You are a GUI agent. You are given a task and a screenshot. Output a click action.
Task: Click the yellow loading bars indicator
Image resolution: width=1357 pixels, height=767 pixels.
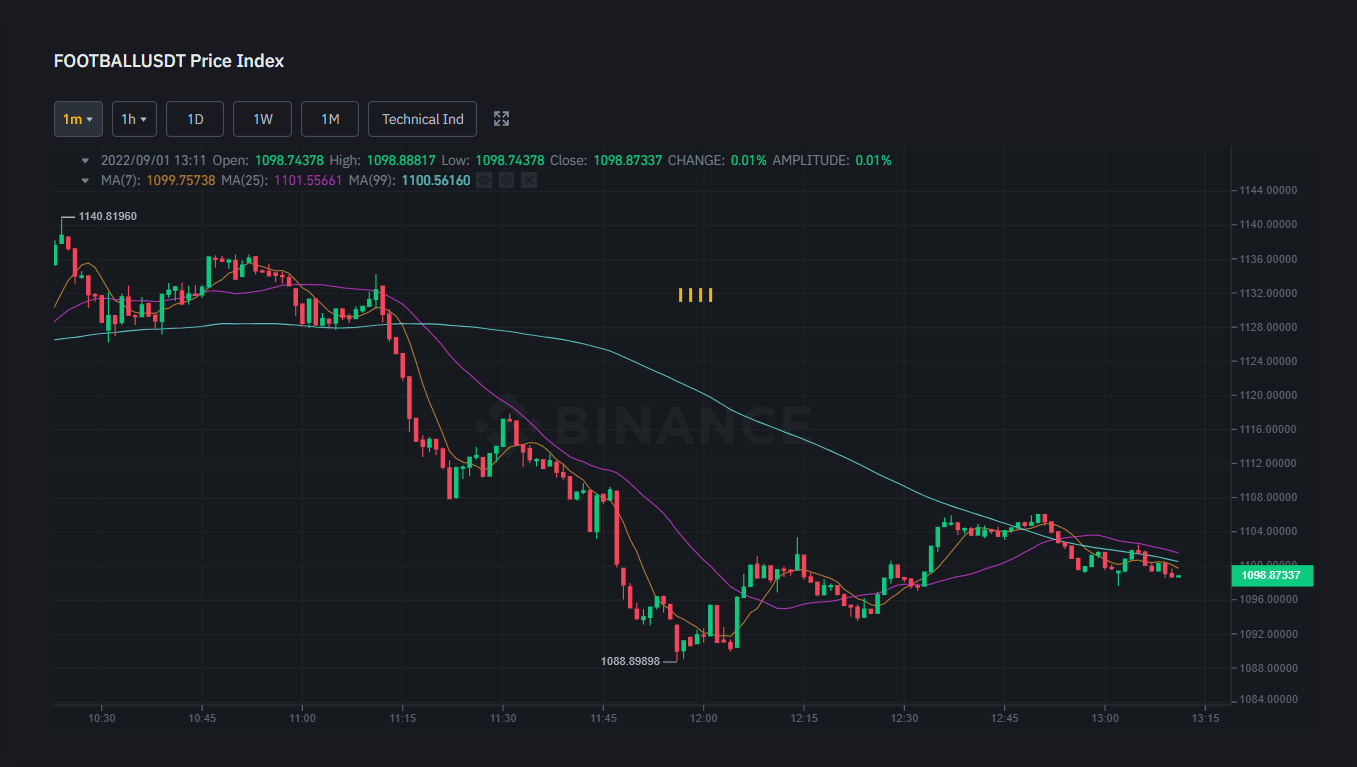point(695,295)
